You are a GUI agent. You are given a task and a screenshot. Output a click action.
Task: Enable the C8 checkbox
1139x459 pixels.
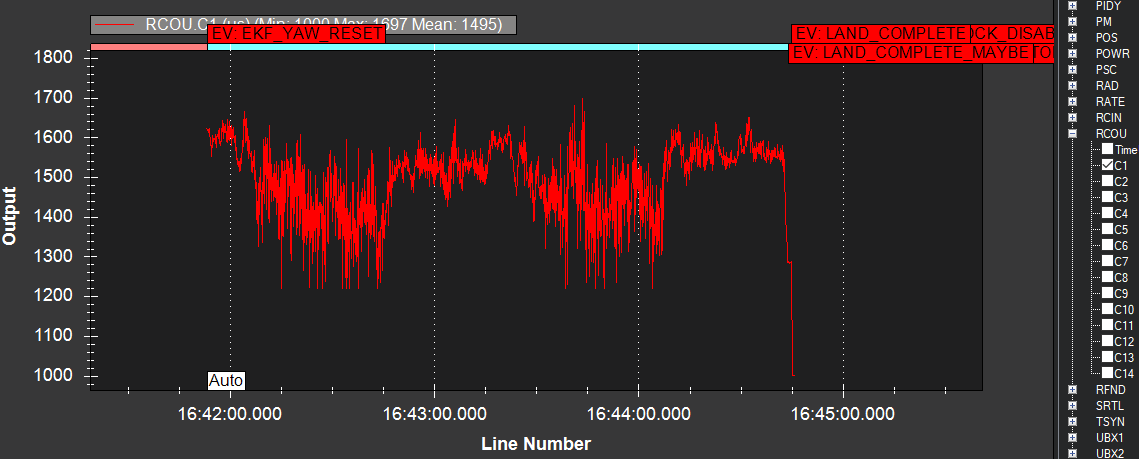pos(1108,277)
